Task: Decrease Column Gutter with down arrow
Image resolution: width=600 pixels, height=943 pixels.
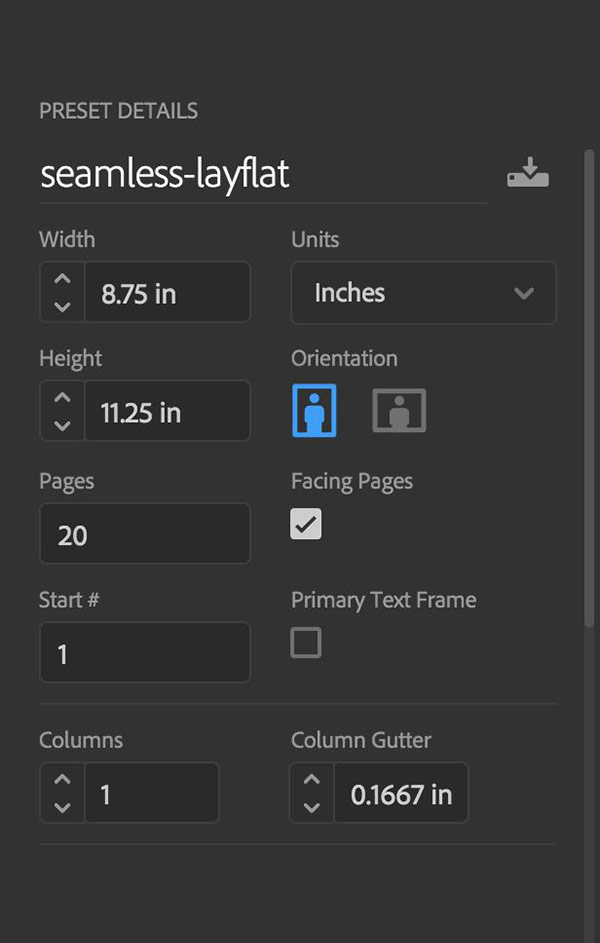Action: pyautogui.click(x=311, y=807)
